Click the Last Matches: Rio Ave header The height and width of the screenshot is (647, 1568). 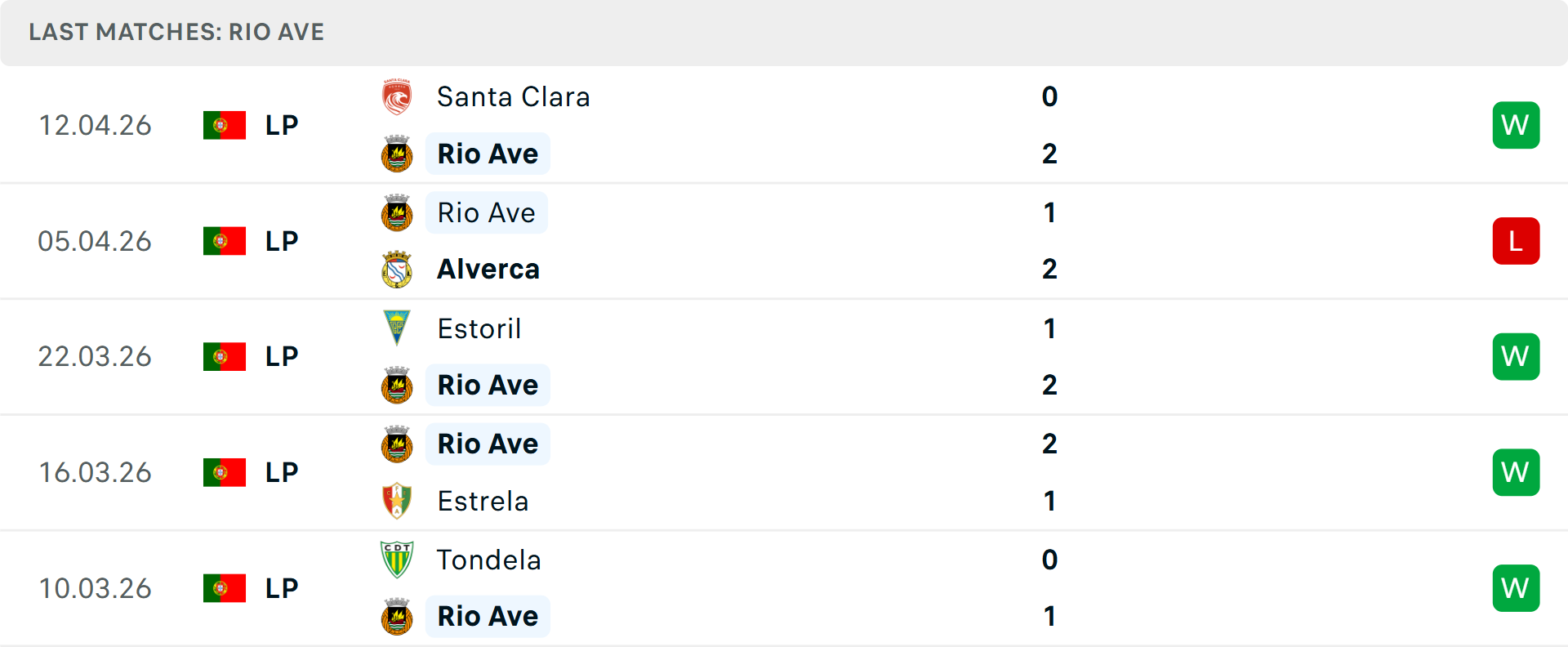[x=176, y=32]
